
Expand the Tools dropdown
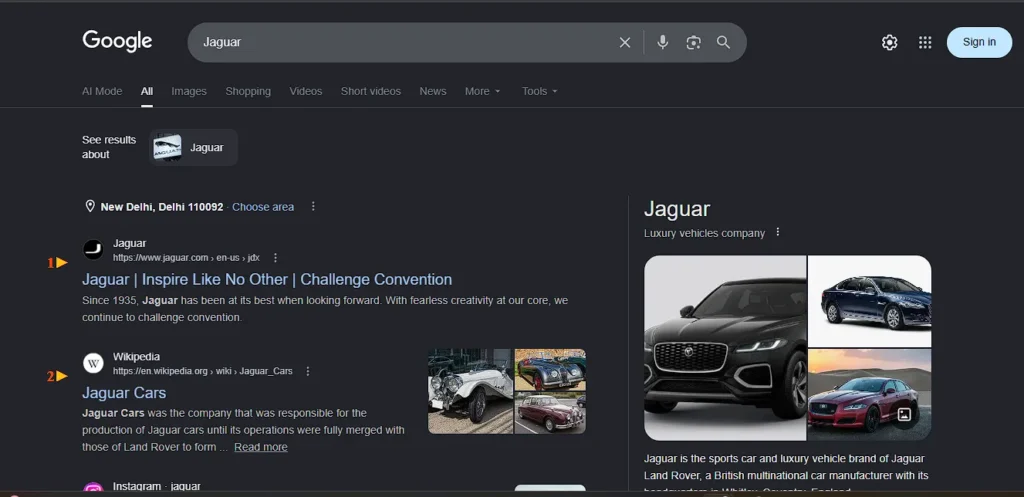[x=539, y=91]
